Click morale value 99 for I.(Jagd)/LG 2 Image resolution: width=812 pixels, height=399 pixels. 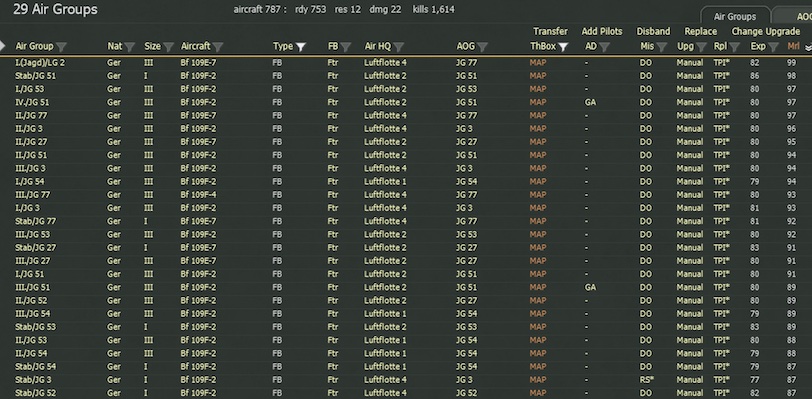pos(791,63)
